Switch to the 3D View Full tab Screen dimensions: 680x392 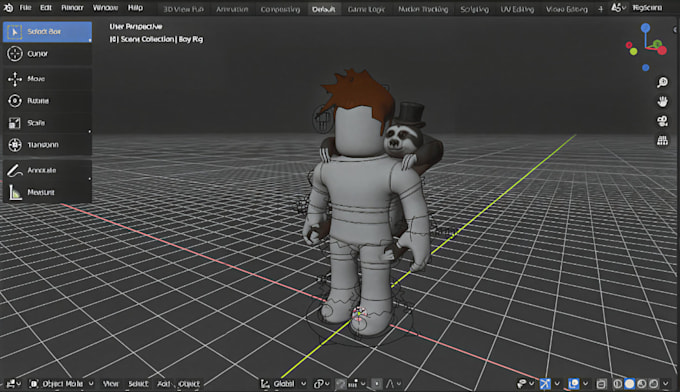pyautogui.click(x=183, y=9)
